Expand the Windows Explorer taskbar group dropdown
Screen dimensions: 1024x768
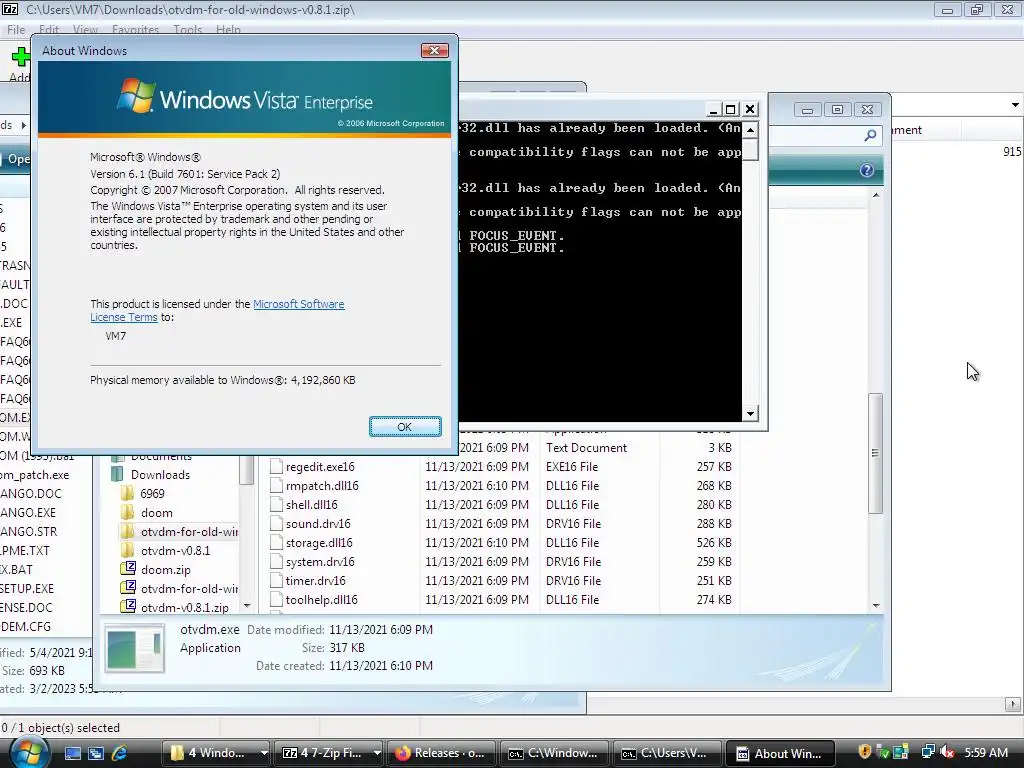click(x=264, y=753)
